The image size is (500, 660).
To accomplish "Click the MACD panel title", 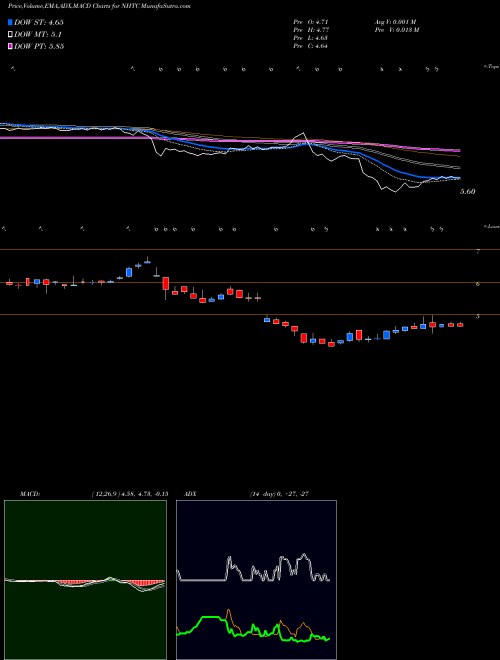I will point(30,493).
